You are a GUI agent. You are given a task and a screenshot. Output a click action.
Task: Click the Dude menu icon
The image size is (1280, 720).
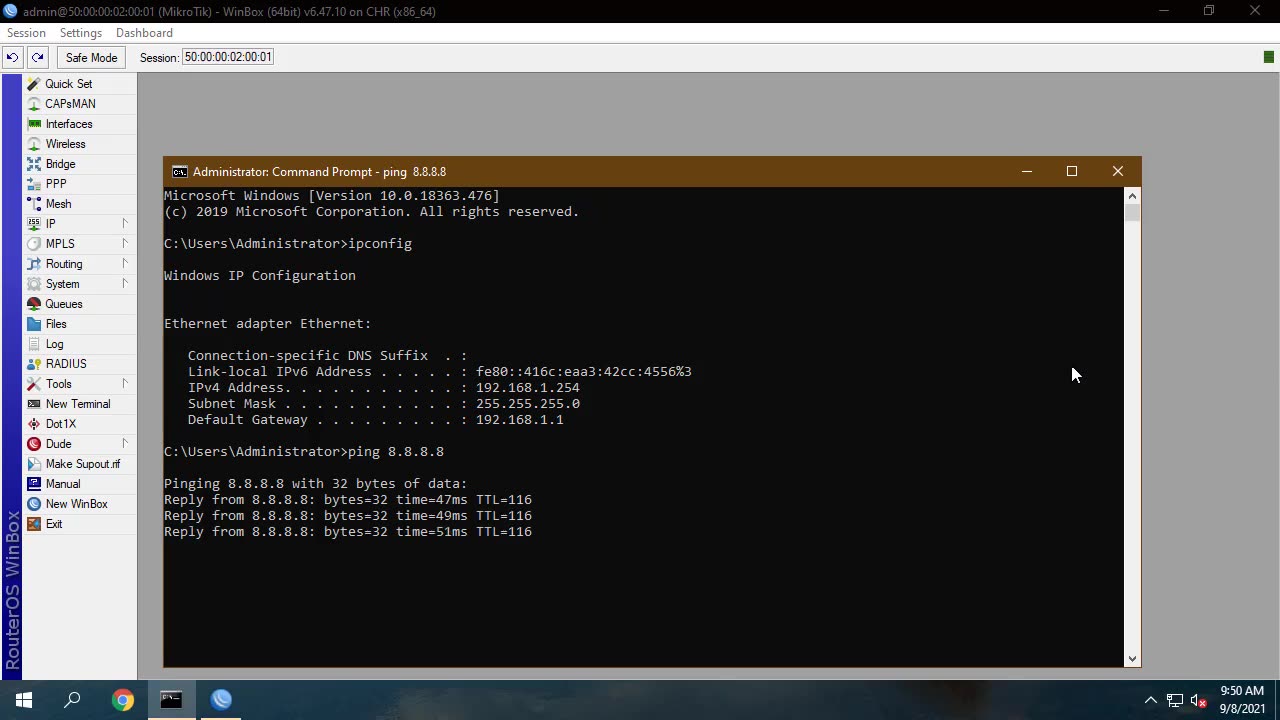pyautogui.click(x=34, y=444)
